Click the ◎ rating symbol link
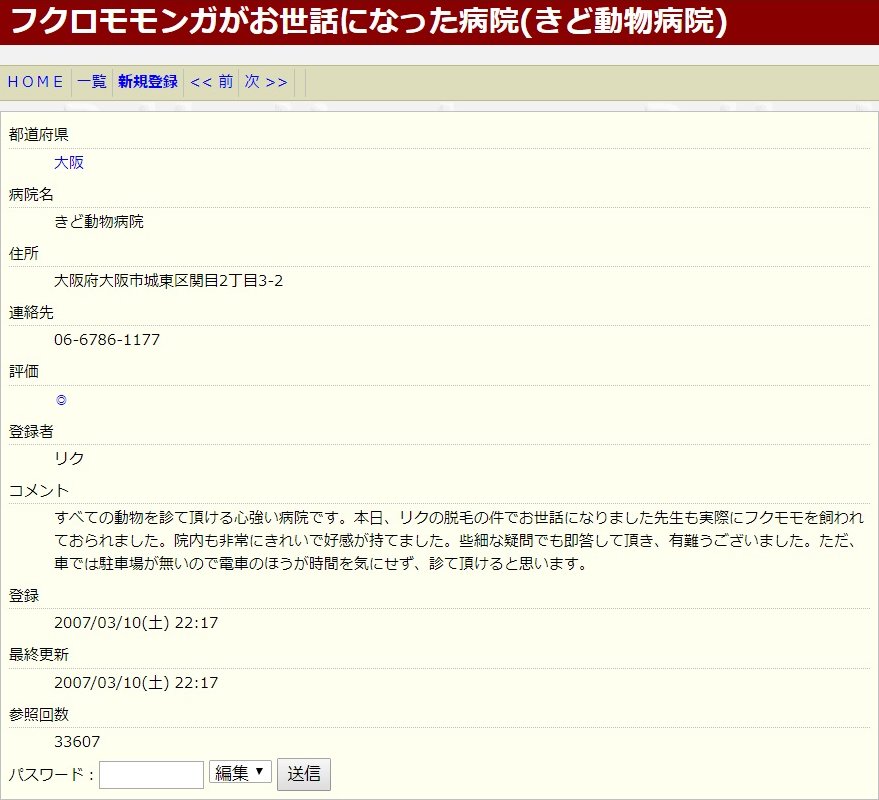Screen dimensions: 879x800 pos(61,400)
